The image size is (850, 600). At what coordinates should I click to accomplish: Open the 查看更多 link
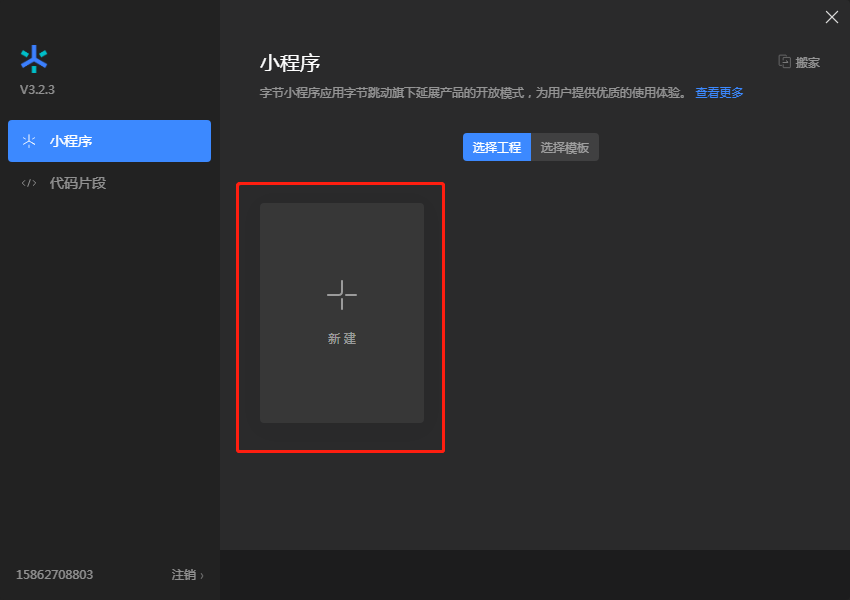coord(719,93)
